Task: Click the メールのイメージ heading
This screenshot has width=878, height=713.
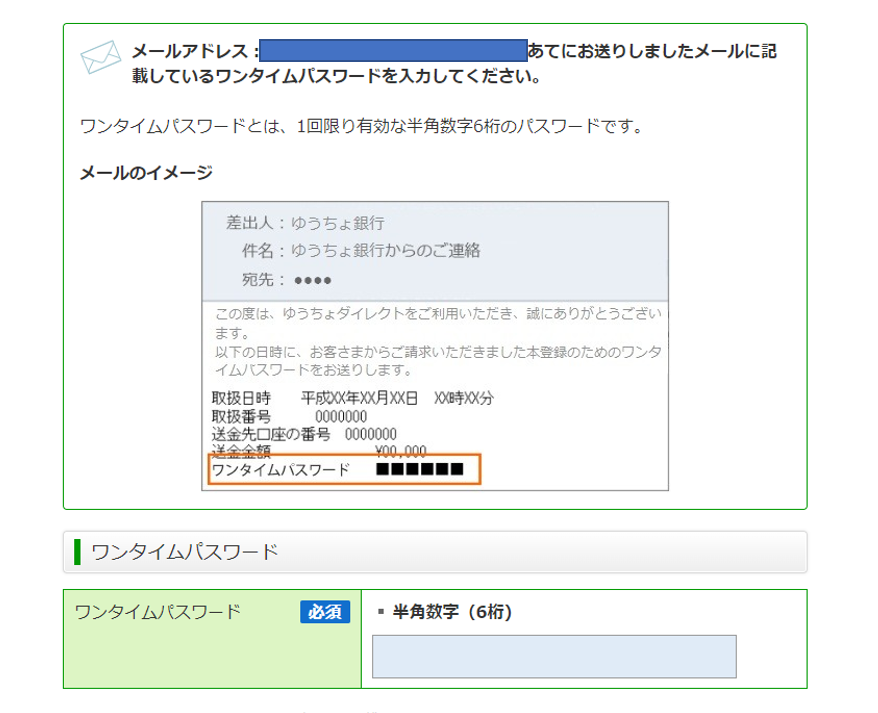Action: pos(146,173)
